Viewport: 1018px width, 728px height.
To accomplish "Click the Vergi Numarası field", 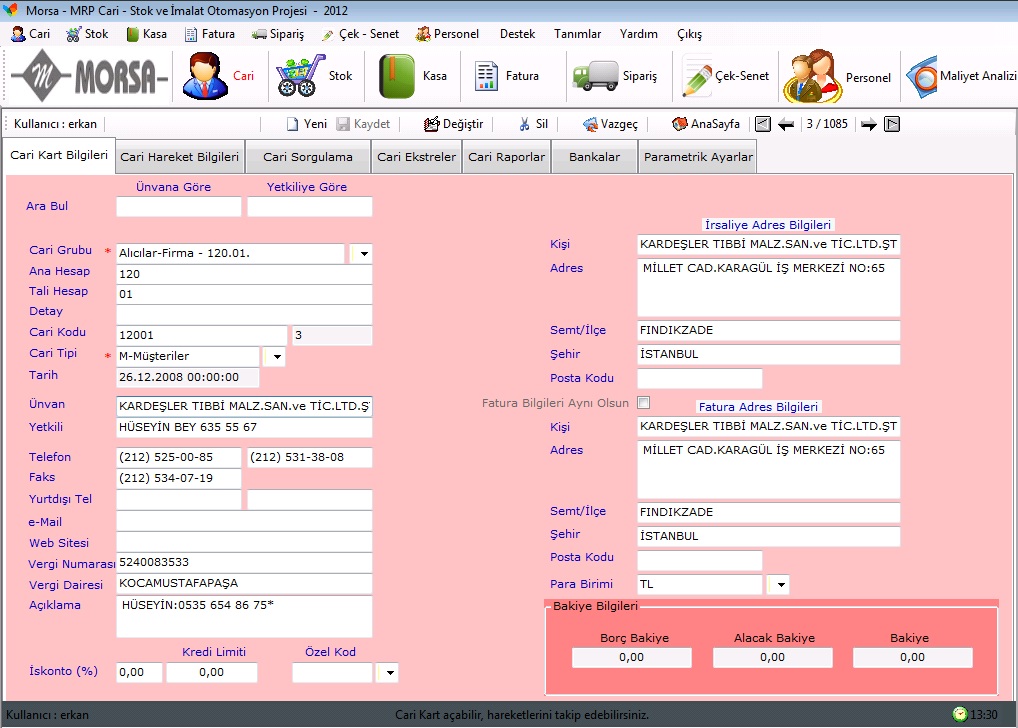I will pyautogui.click(x=244, y=562).
